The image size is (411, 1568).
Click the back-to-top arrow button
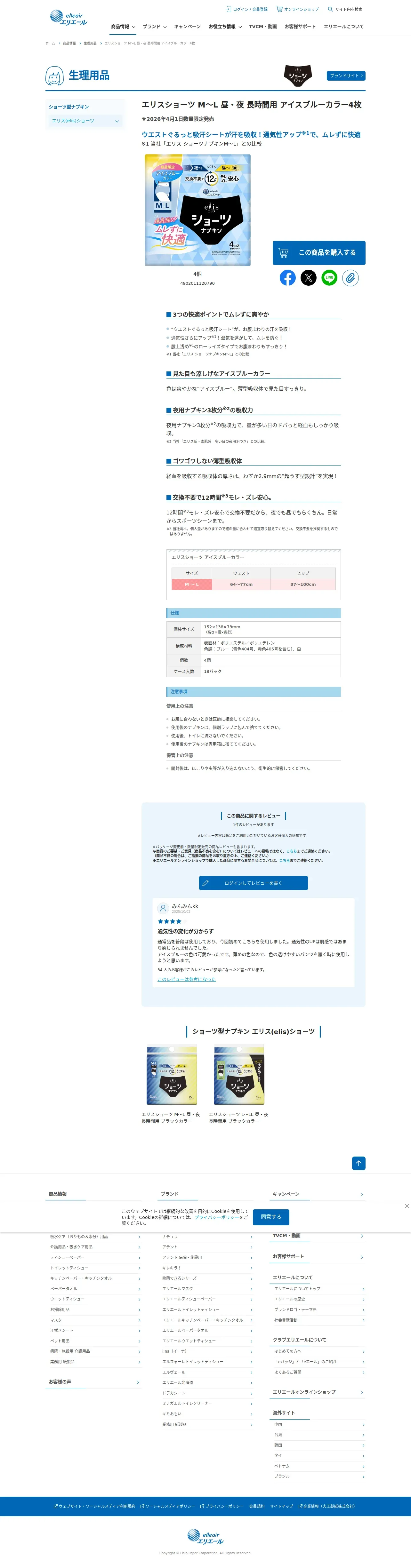tap(359, 1163)
